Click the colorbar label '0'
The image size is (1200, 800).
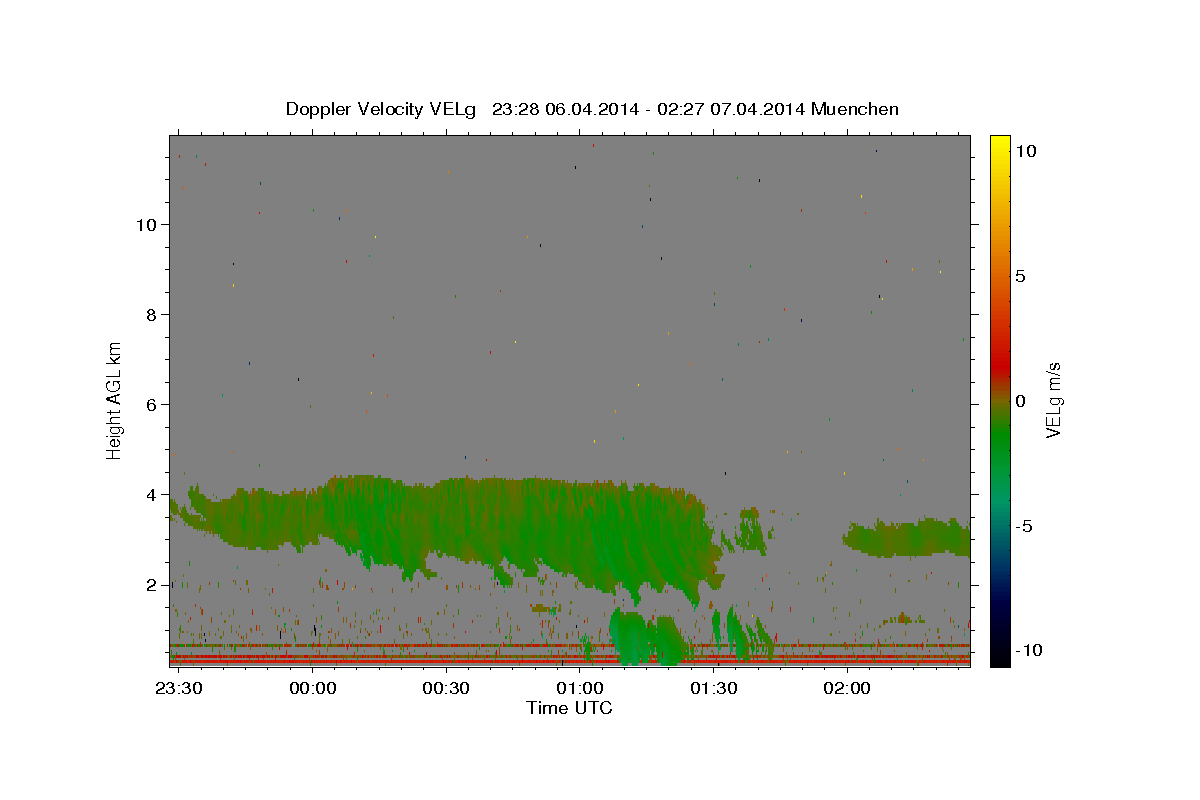1020,401
